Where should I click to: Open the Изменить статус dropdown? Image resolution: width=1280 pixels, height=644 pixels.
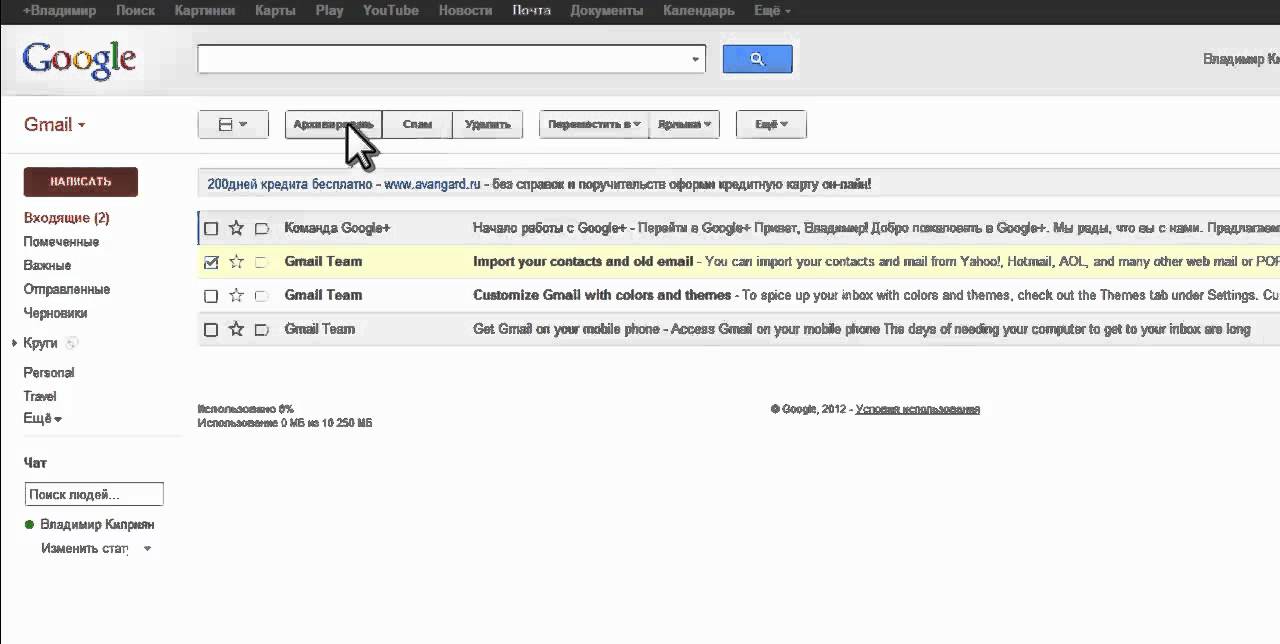pyautogui.click(x=148, y=549)
